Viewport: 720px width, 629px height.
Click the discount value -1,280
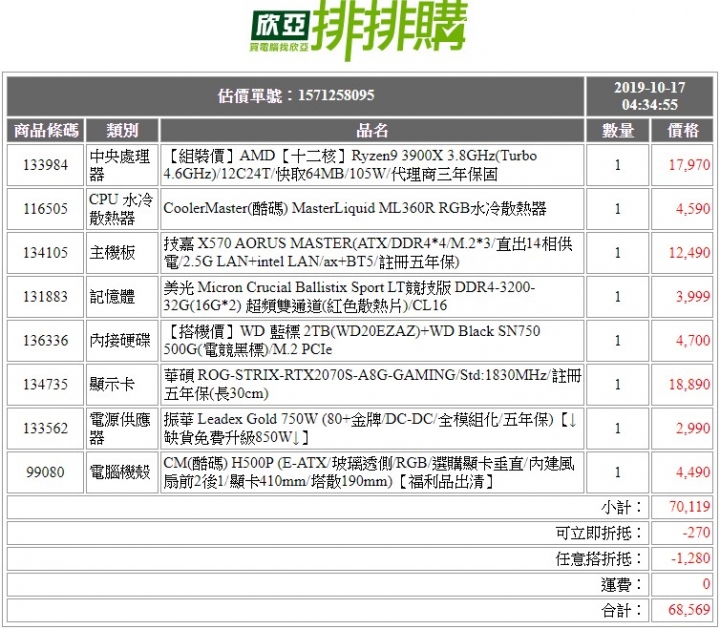[691, 558]
